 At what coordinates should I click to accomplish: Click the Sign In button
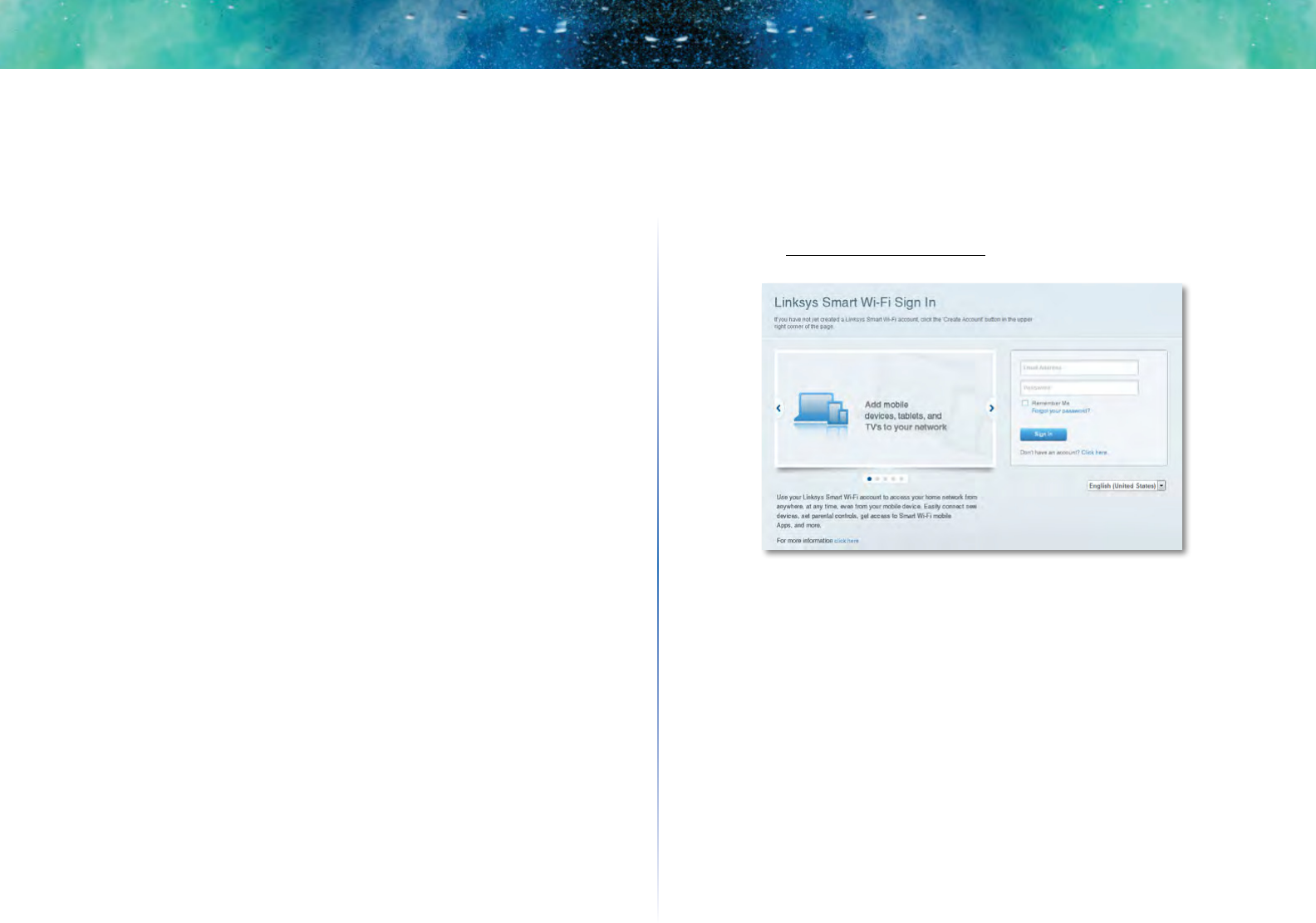click(1043, 434)
